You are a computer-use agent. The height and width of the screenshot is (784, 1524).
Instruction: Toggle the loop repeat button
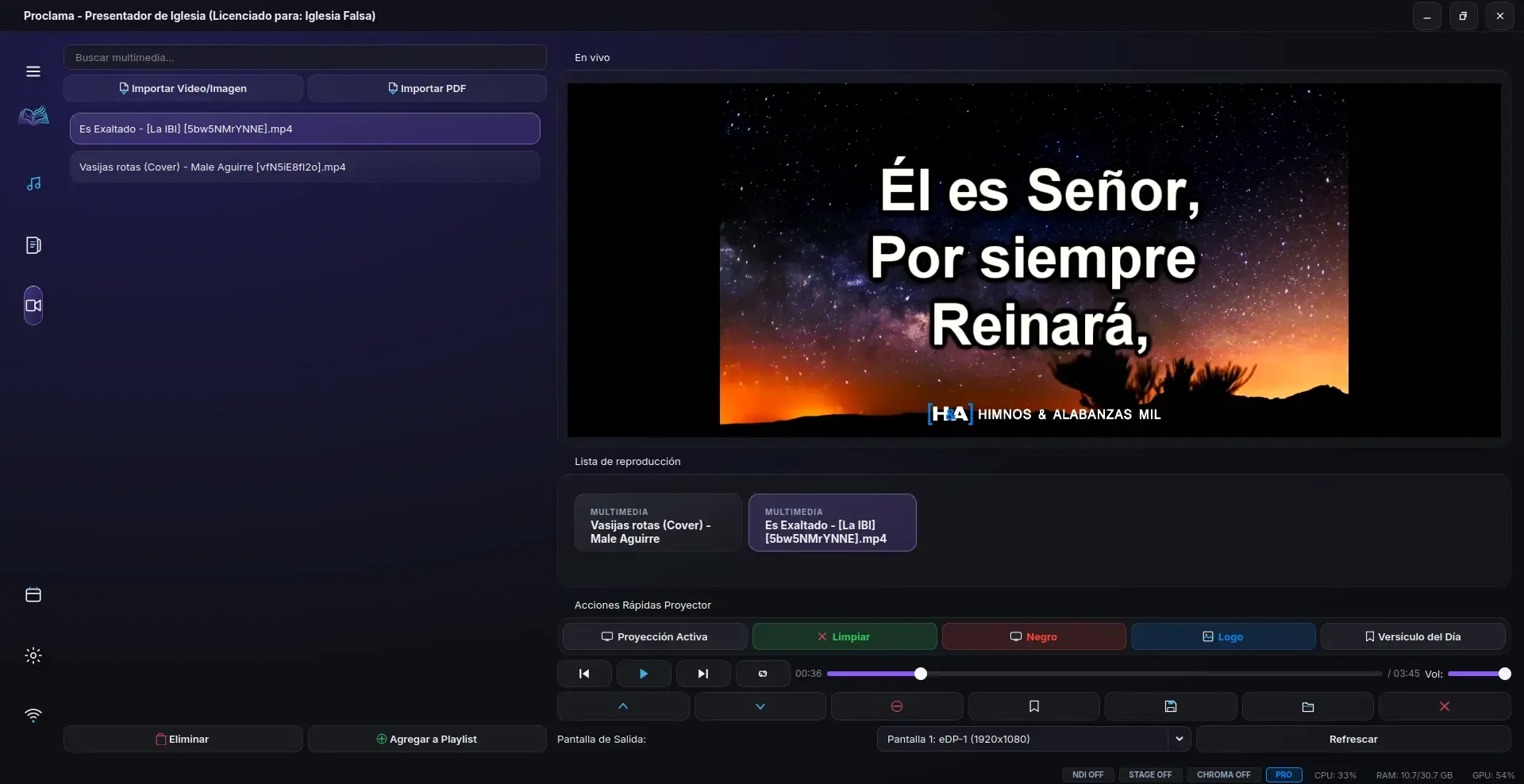pyautogui.click(x=763, y=674)
